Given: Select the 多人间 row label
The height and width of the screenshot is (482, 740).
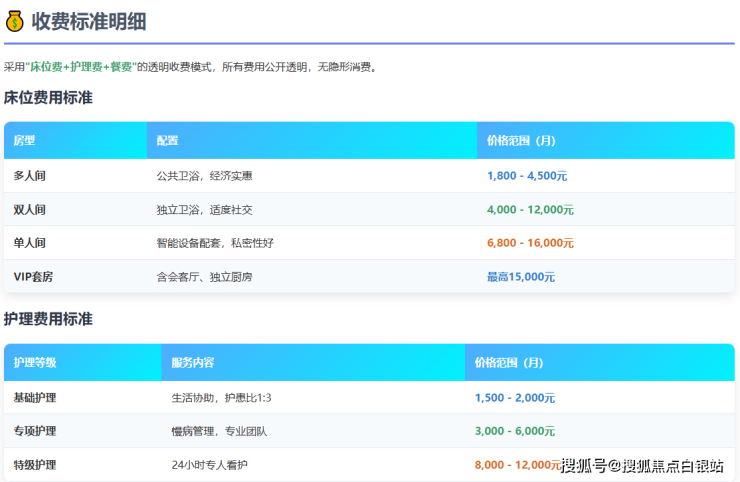Looking at the screenshot, I should (30, 176).
